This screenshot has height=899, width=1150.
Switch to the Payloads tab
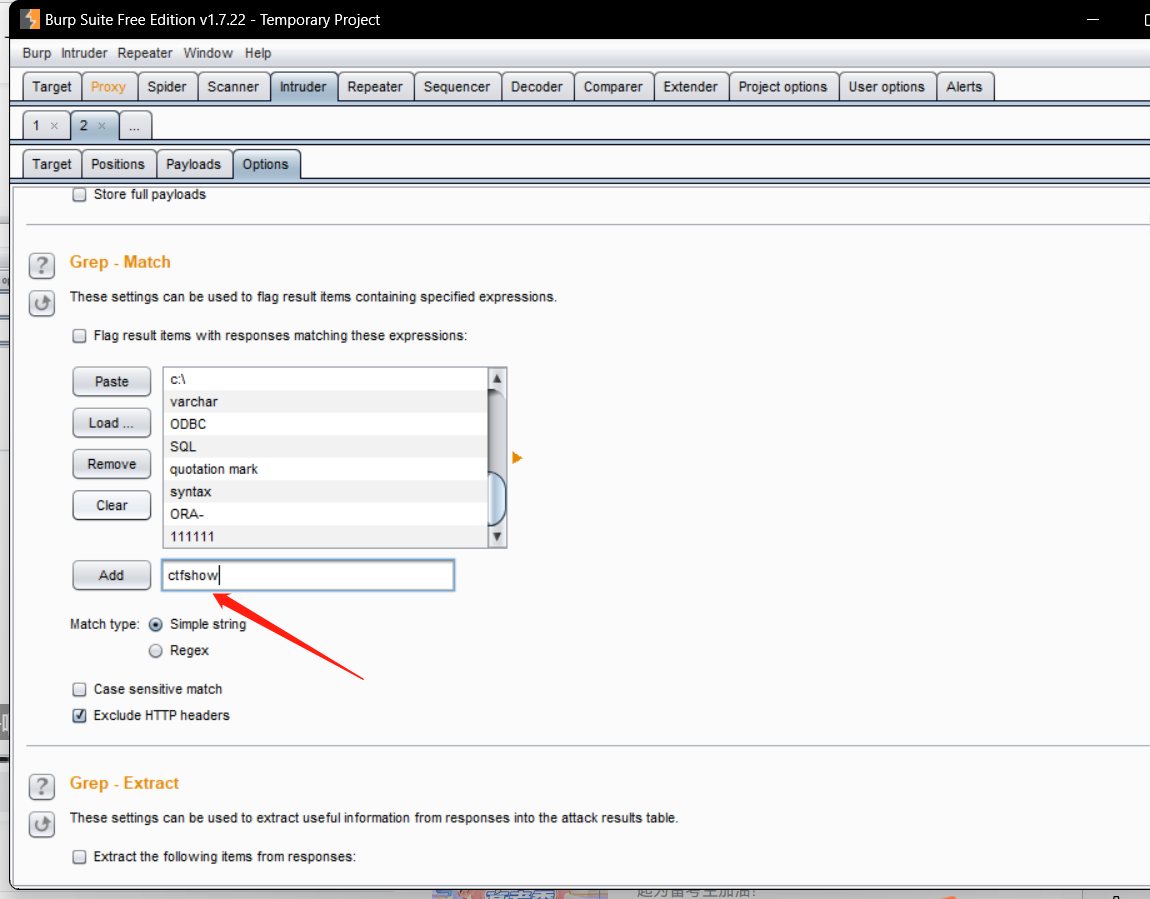193,164
